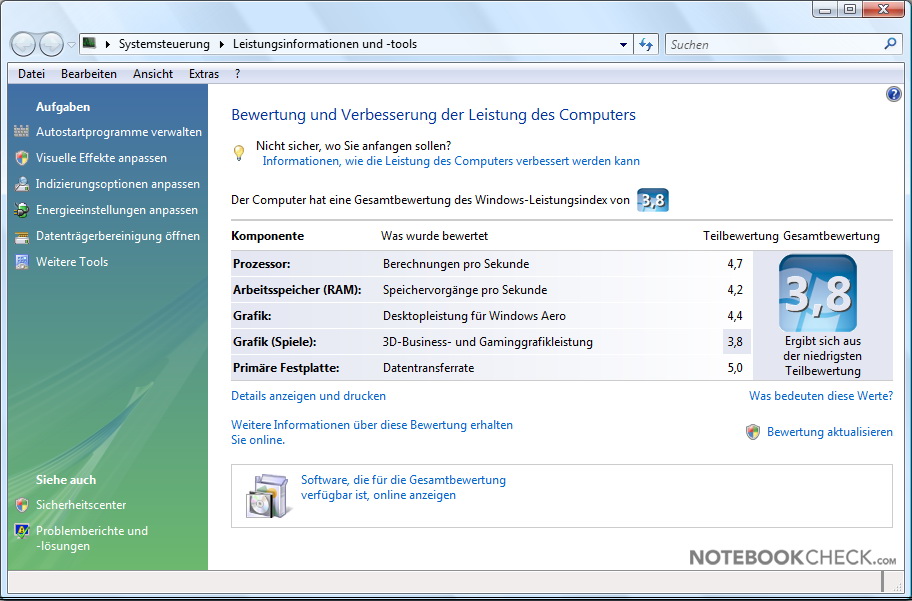This screenshot has width=912, height=601.
Task: Expand the arrow after Systemsteuerung breadcrumb
Action: [222, 44]
